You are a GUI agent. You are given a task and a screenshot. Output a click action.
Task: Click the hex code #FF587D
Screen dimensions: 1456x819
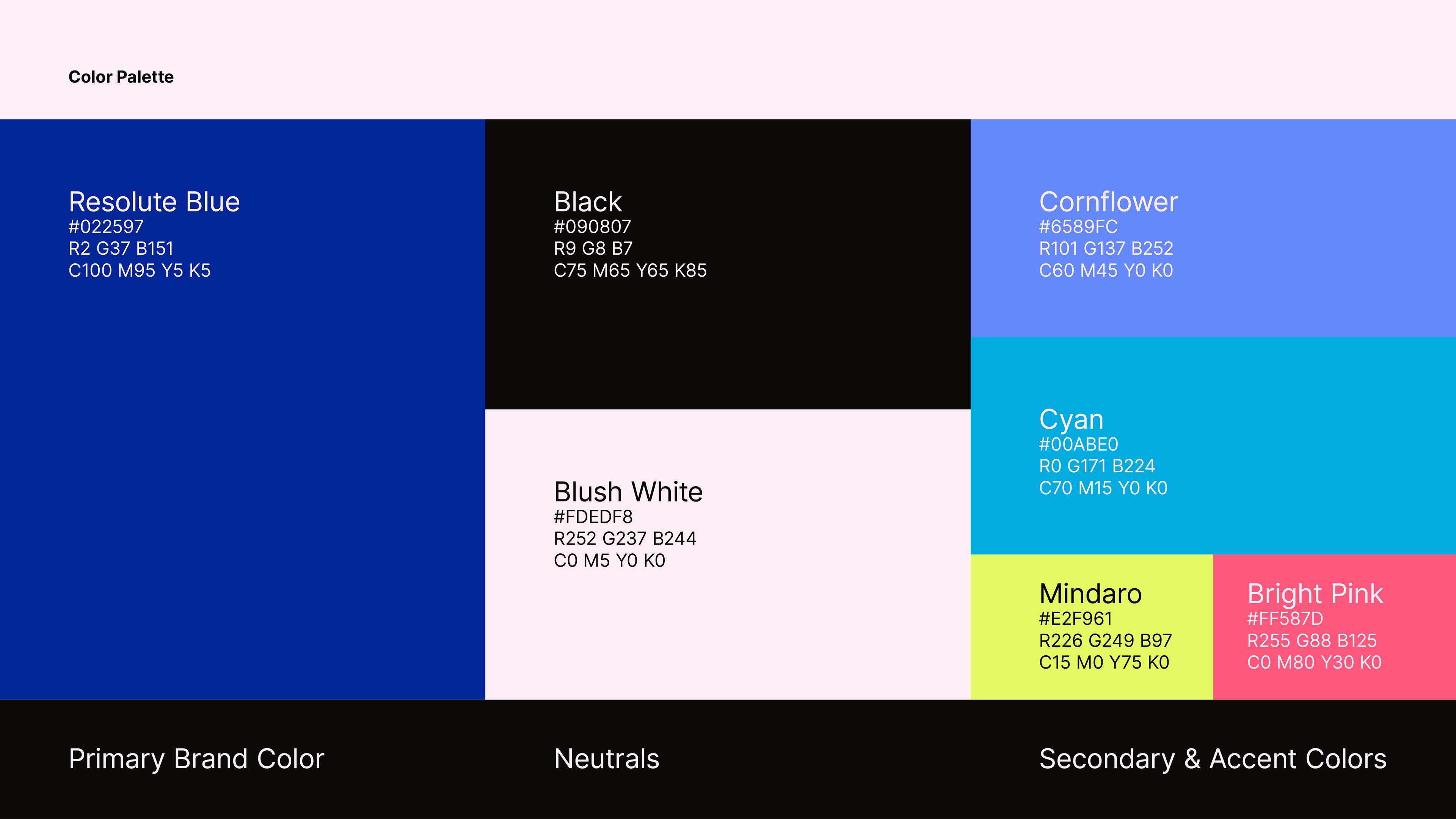pos(1285,619)
